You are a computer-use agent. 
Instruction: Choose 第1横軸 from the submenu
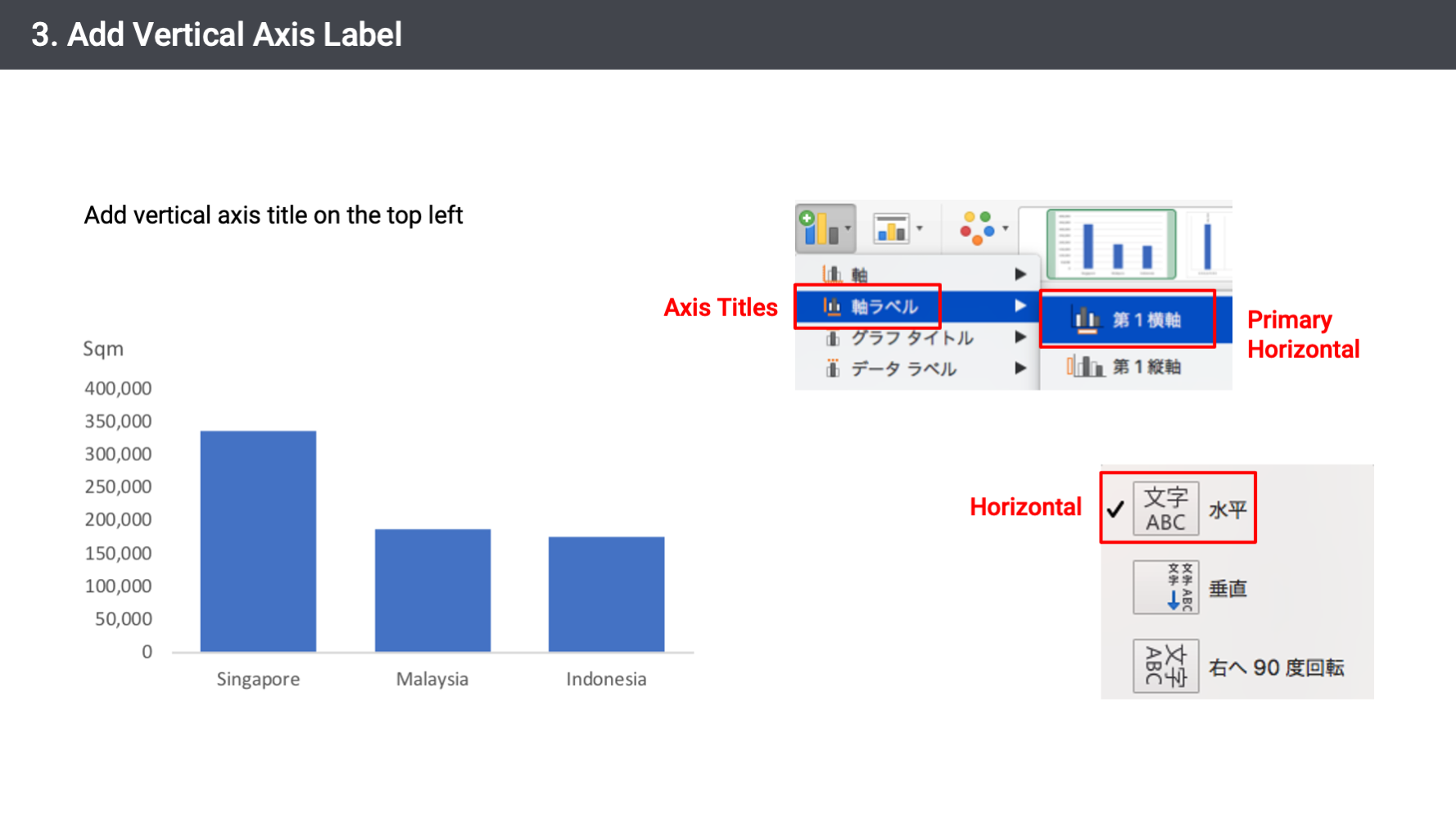coord(1146,319)
